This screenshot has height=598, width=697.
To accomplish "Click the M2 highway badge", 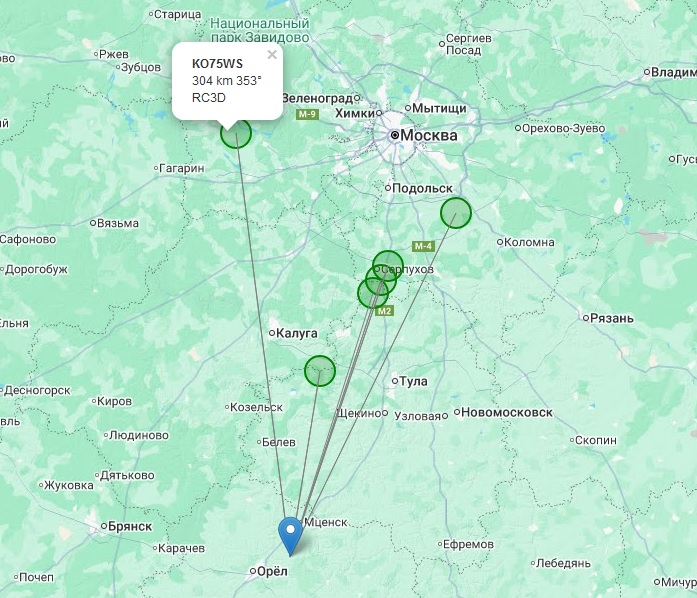I will coord(385,311).
